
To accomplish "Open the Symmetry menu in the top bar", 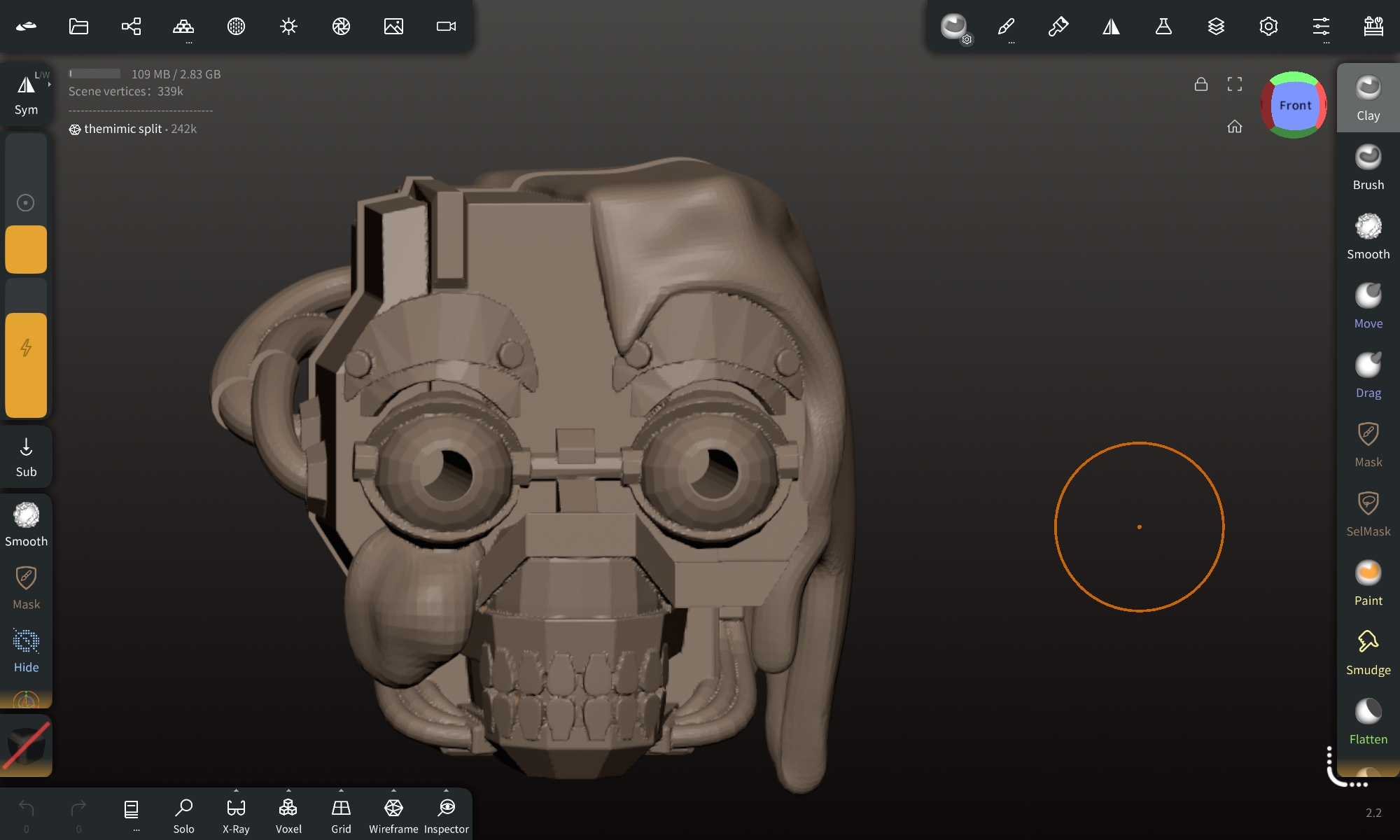I will (1111, 27).
